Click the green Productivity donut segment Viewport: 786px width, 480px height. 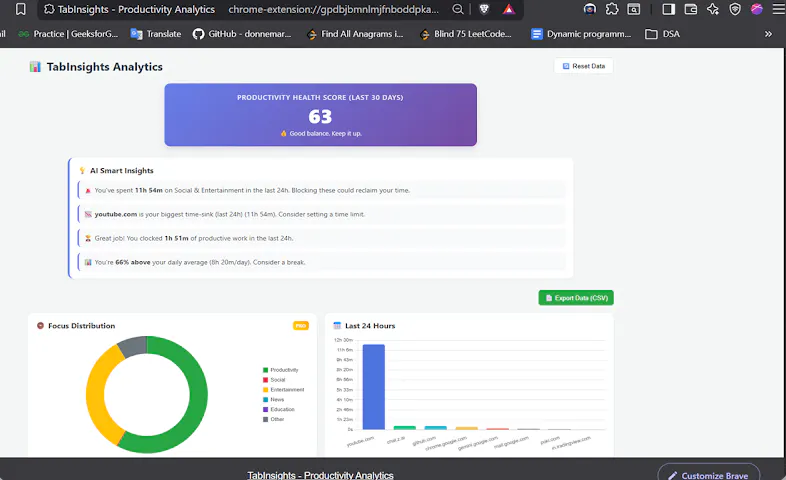coord(197,401)
